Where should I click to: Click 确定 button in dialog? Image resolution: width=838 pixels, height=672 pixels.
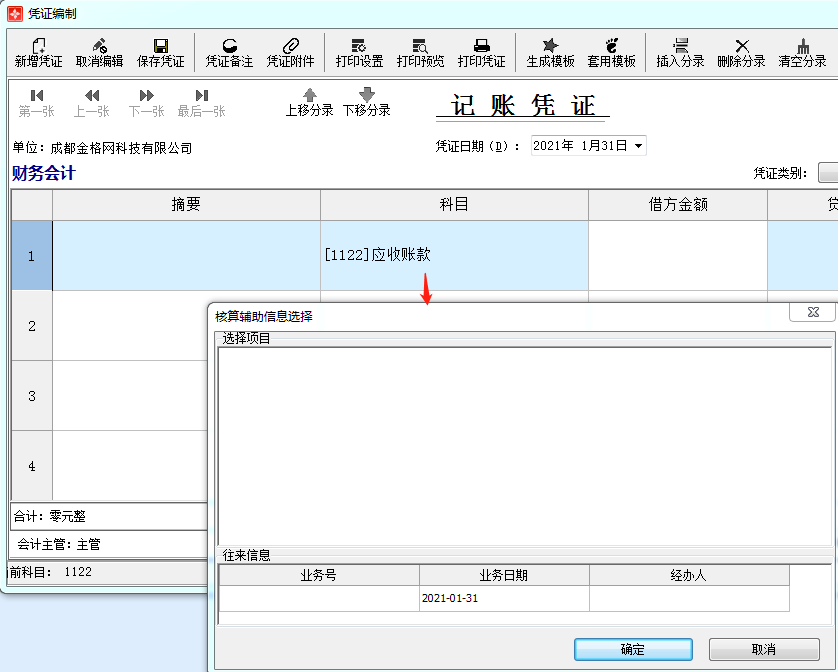[633, 649]
